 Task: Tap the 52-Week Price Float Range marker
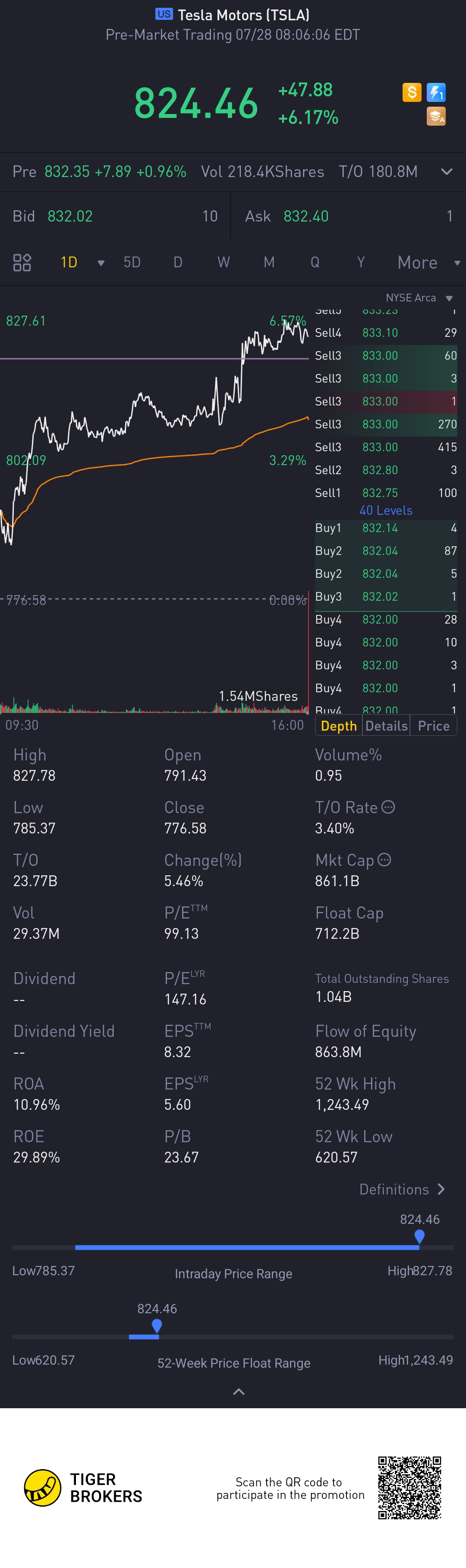157,1326
